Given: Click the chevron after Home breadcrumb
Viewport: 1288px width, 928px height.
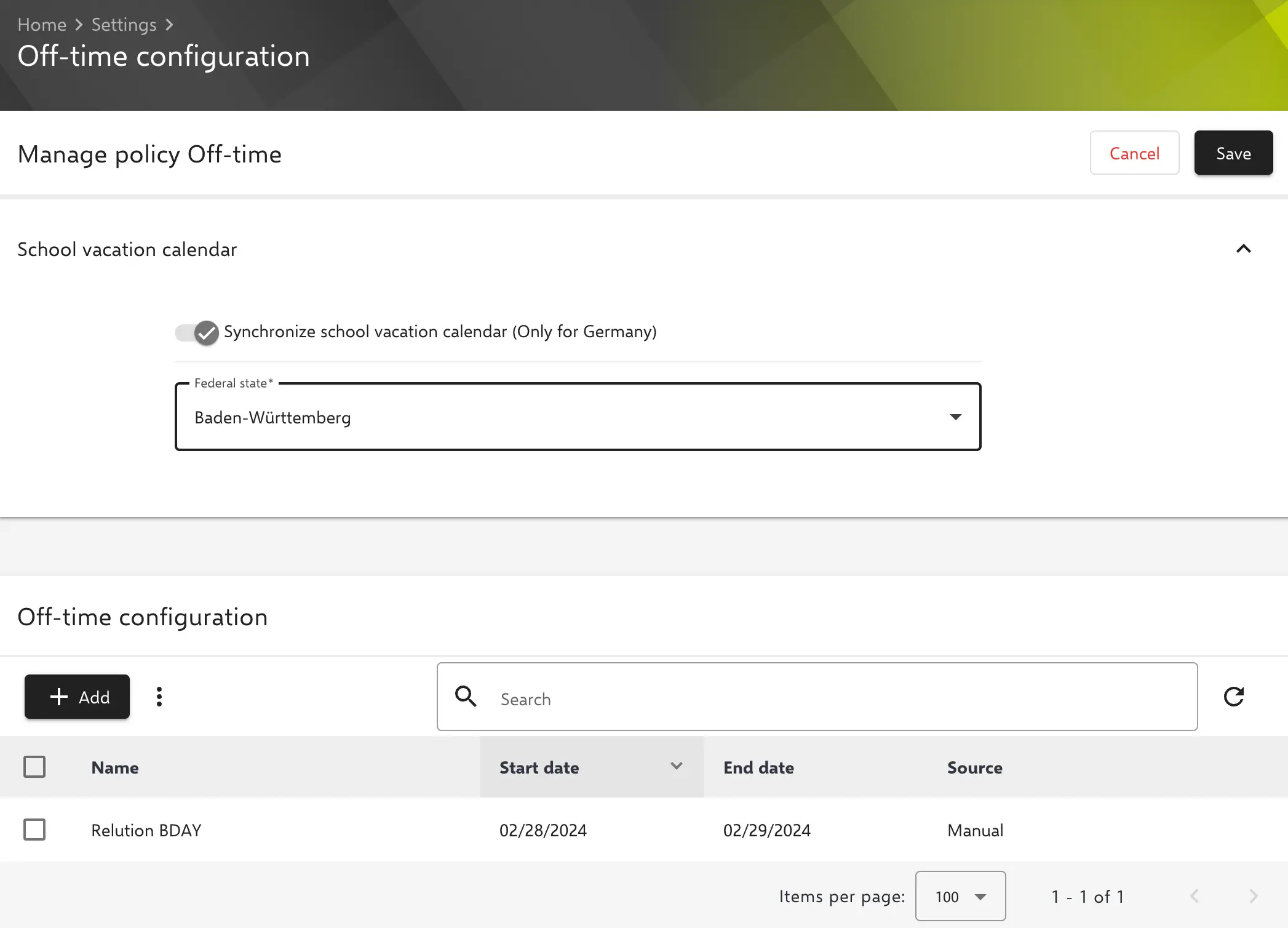Looking at the screenshot, I should point(79,25).
